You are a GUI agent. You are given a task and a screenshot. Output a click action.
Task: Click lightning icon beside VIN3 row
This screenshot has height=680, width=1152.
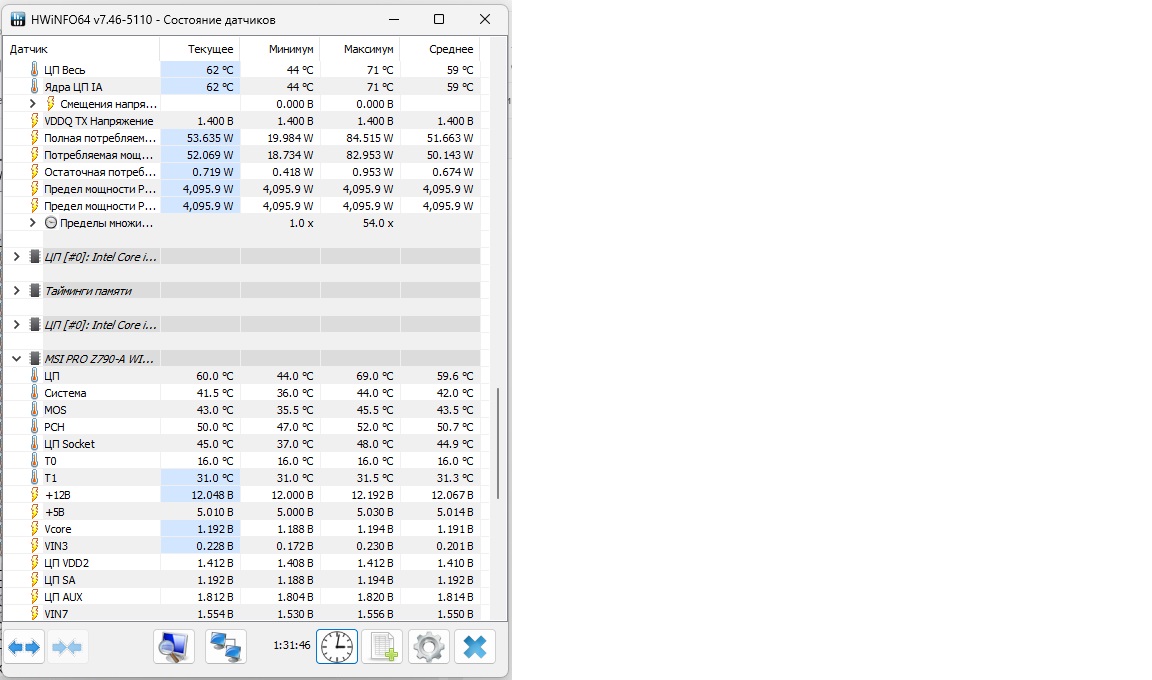pos(35,546)
